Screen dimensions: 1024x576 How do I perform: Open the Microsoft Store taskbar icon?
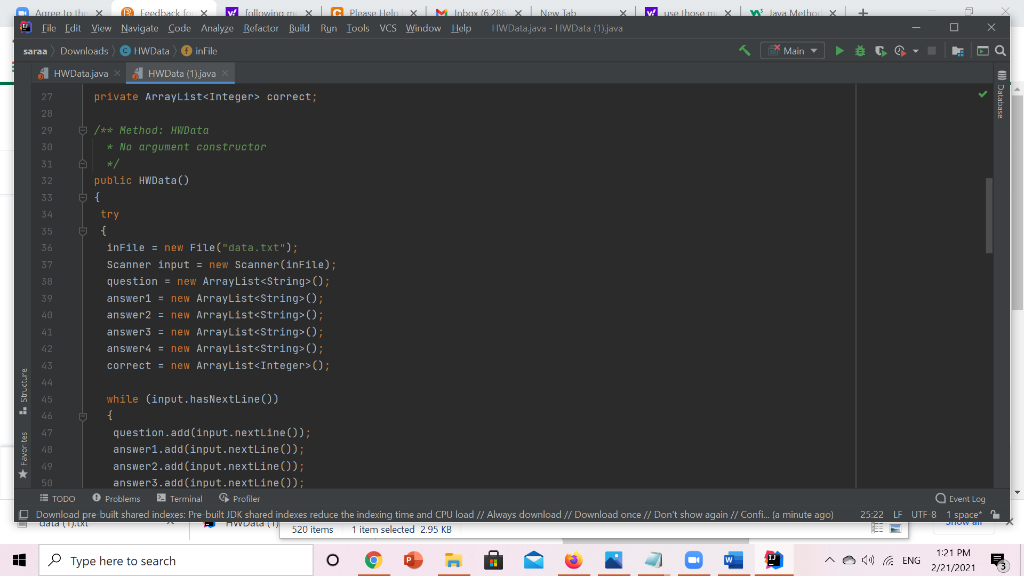click(x=493, y=560)
